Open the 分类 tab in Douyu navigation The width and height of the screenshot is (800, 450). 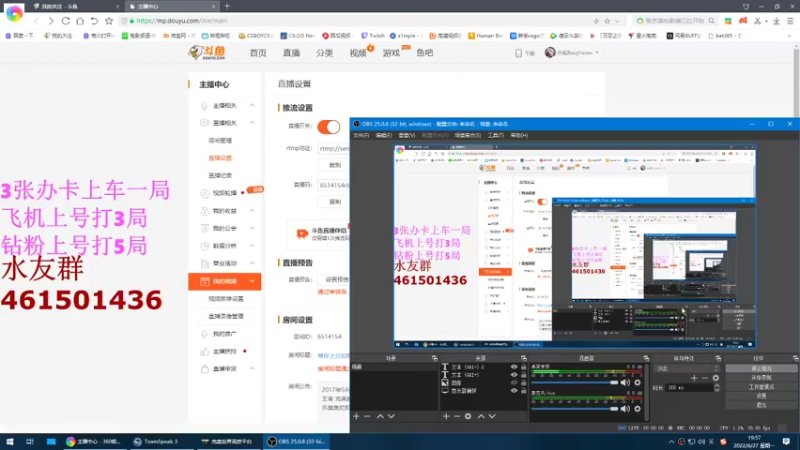point(324,53)
